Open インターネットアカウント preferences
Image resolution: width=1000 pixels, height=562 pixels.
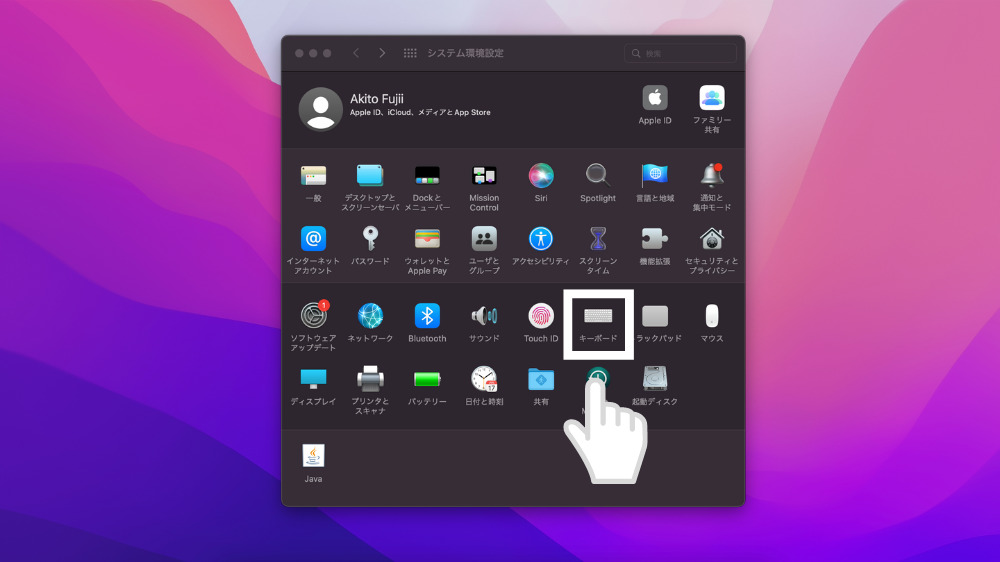click(313, 239)
